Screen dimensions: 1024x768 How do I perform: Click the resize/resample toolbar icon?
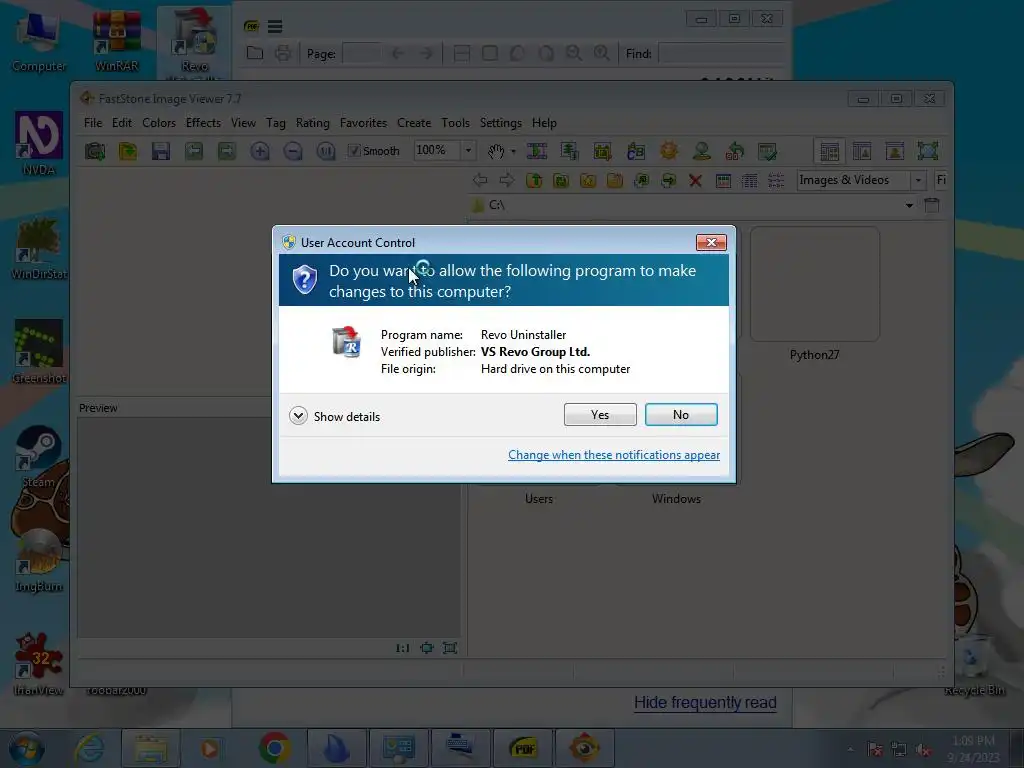click(x=569, y=152)
